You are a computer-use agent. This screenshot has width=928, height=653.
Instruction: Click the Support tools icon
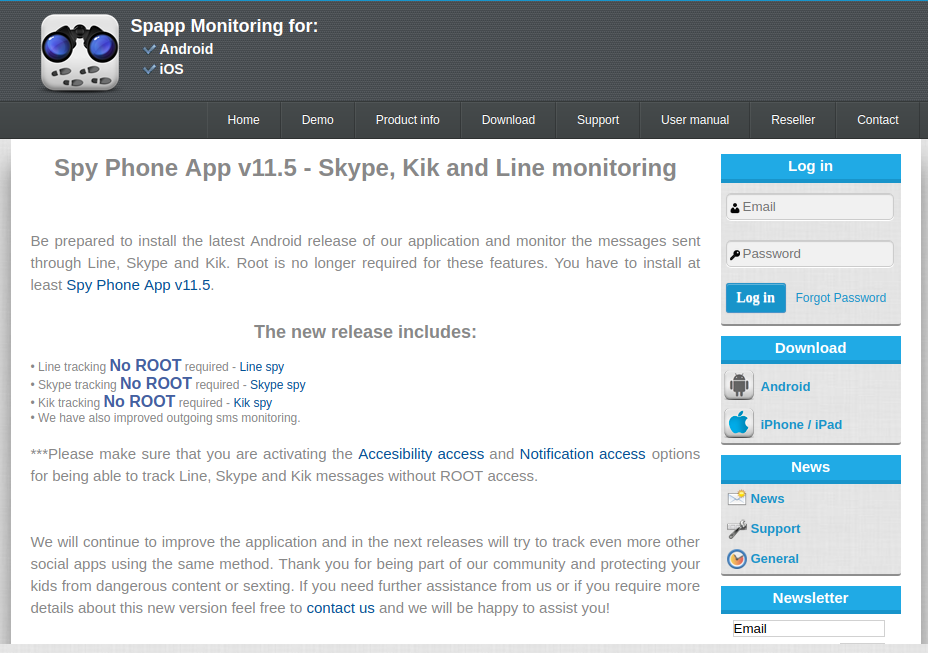pyautogui.click(x=737, y=529)
